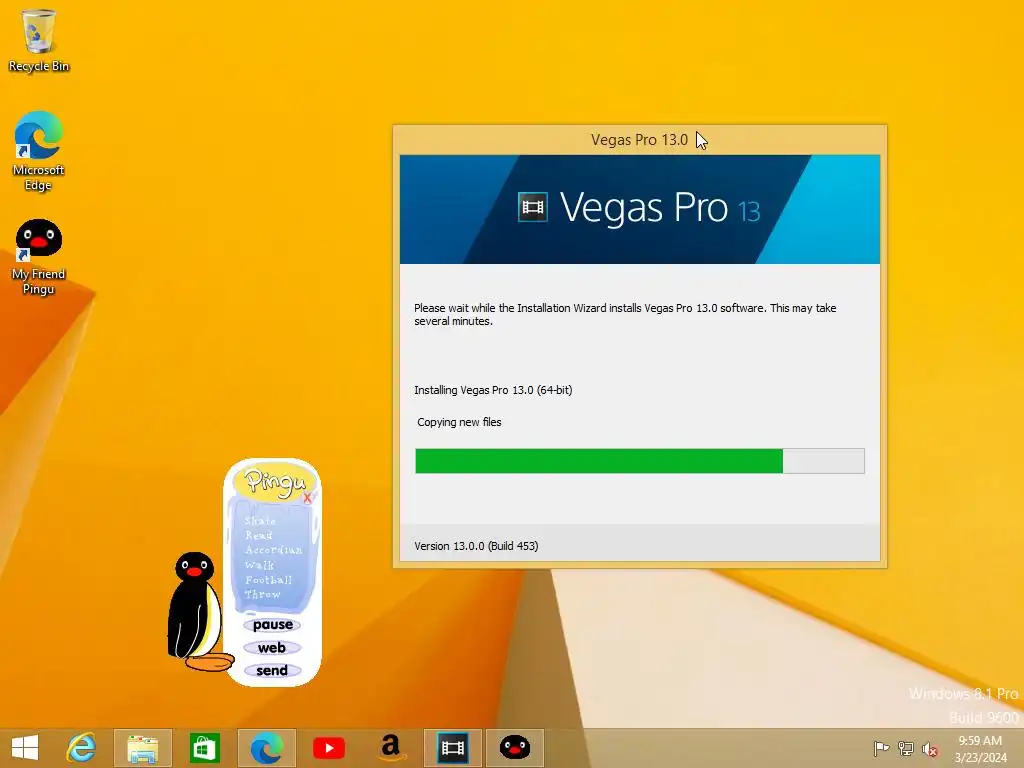The image size is (1024, 768).
Task: Click Installing Vegas Pro 13.0 (64-bit) text
Action: (493, 390)
